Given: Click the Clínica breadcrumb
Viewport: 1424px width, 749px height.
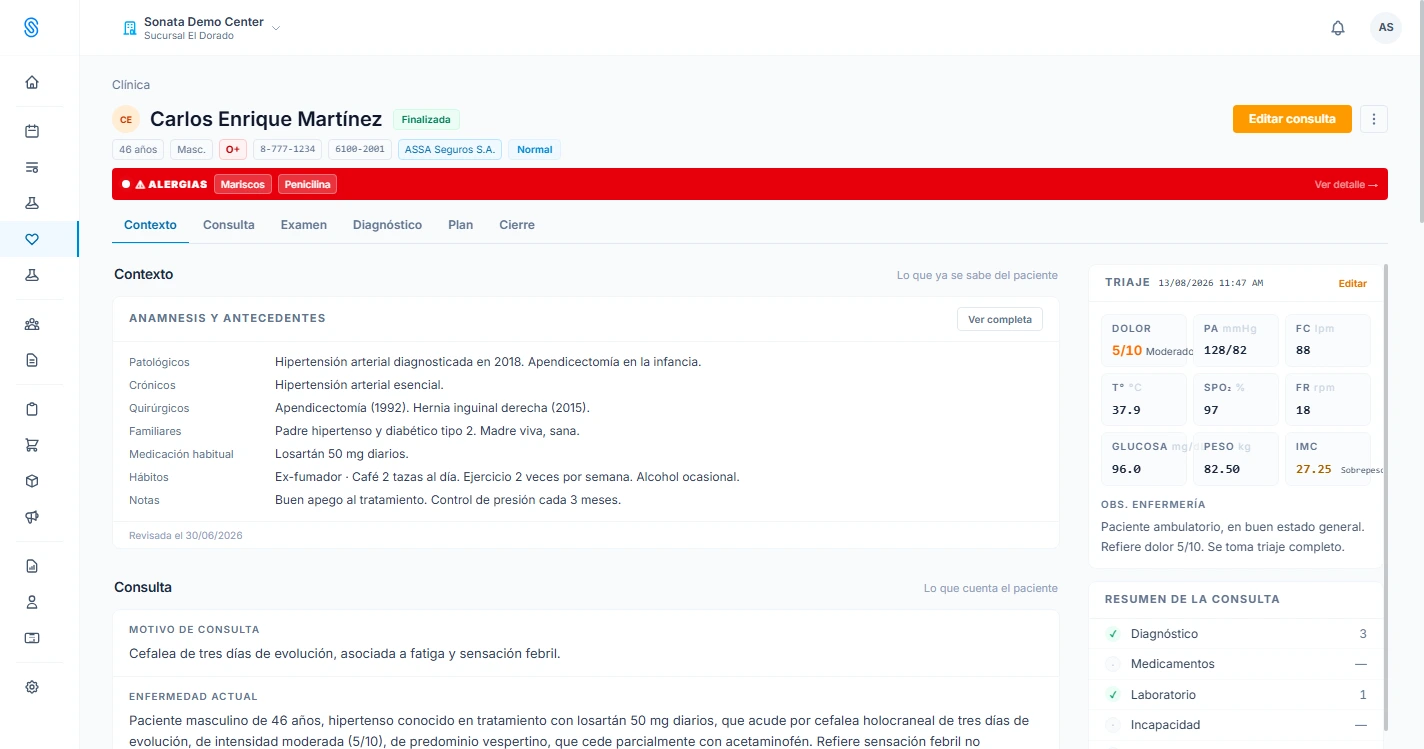Looking at the screenshot, I should [131, 85].
